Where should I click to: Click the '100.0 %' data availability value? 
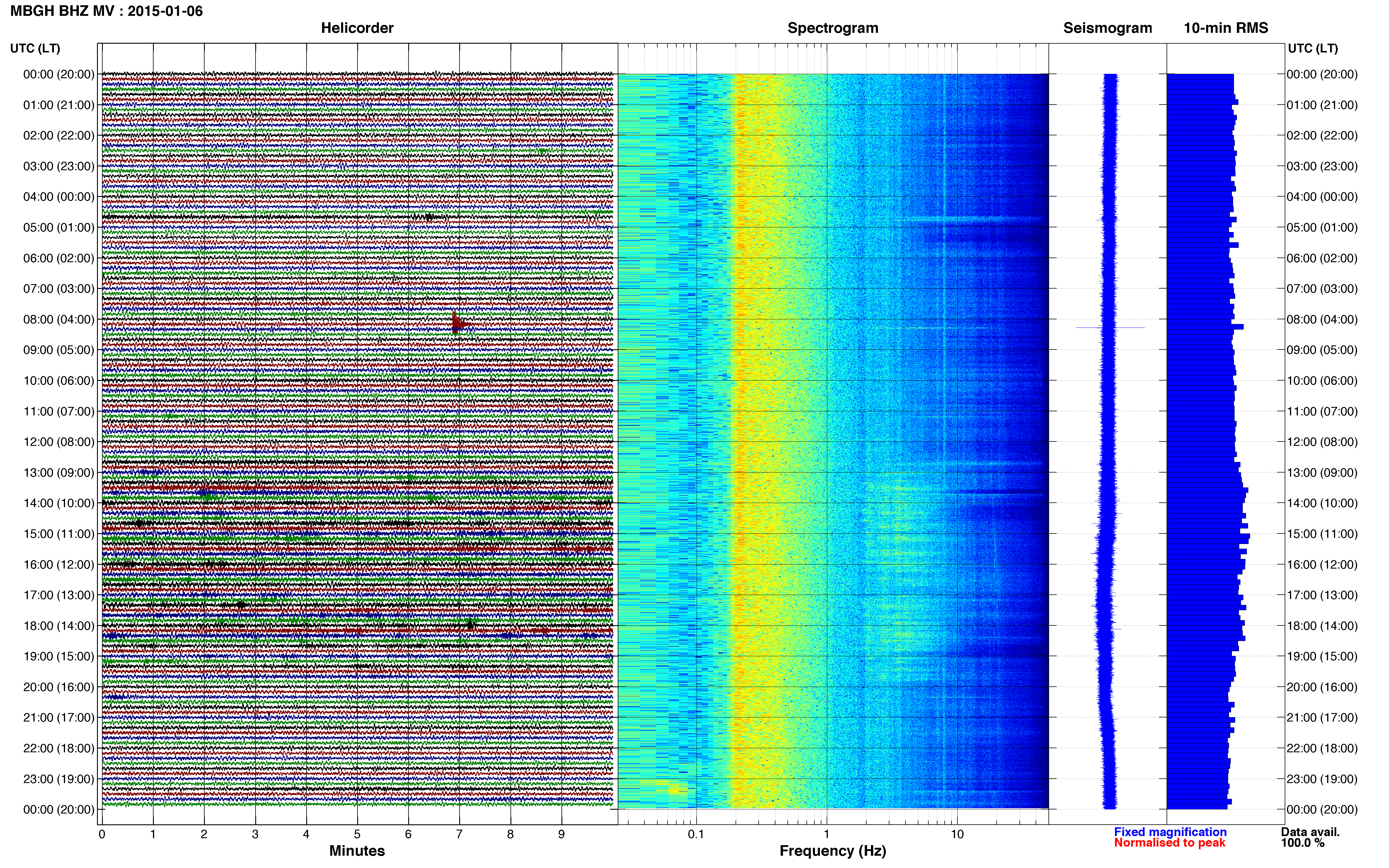pyautogui.click(x=1302, y=843)
